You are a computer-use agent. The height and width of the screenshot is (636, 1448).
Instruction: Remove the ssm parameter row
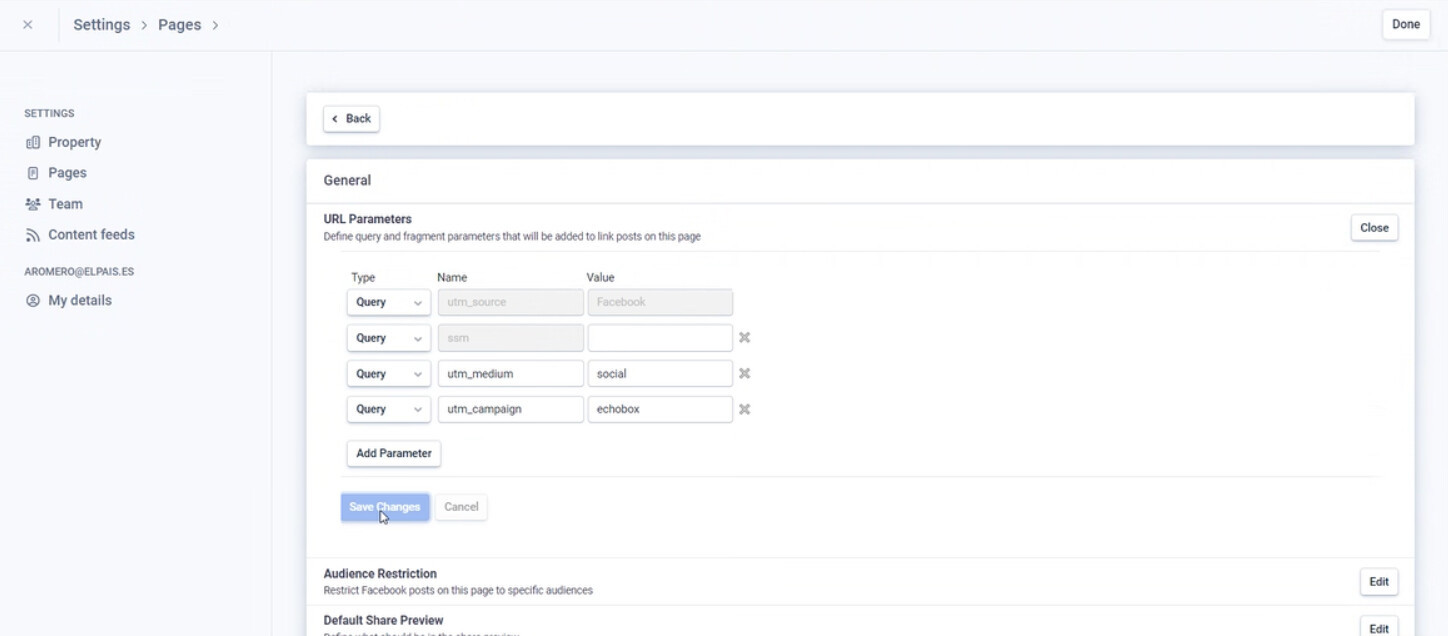(744, 337)
